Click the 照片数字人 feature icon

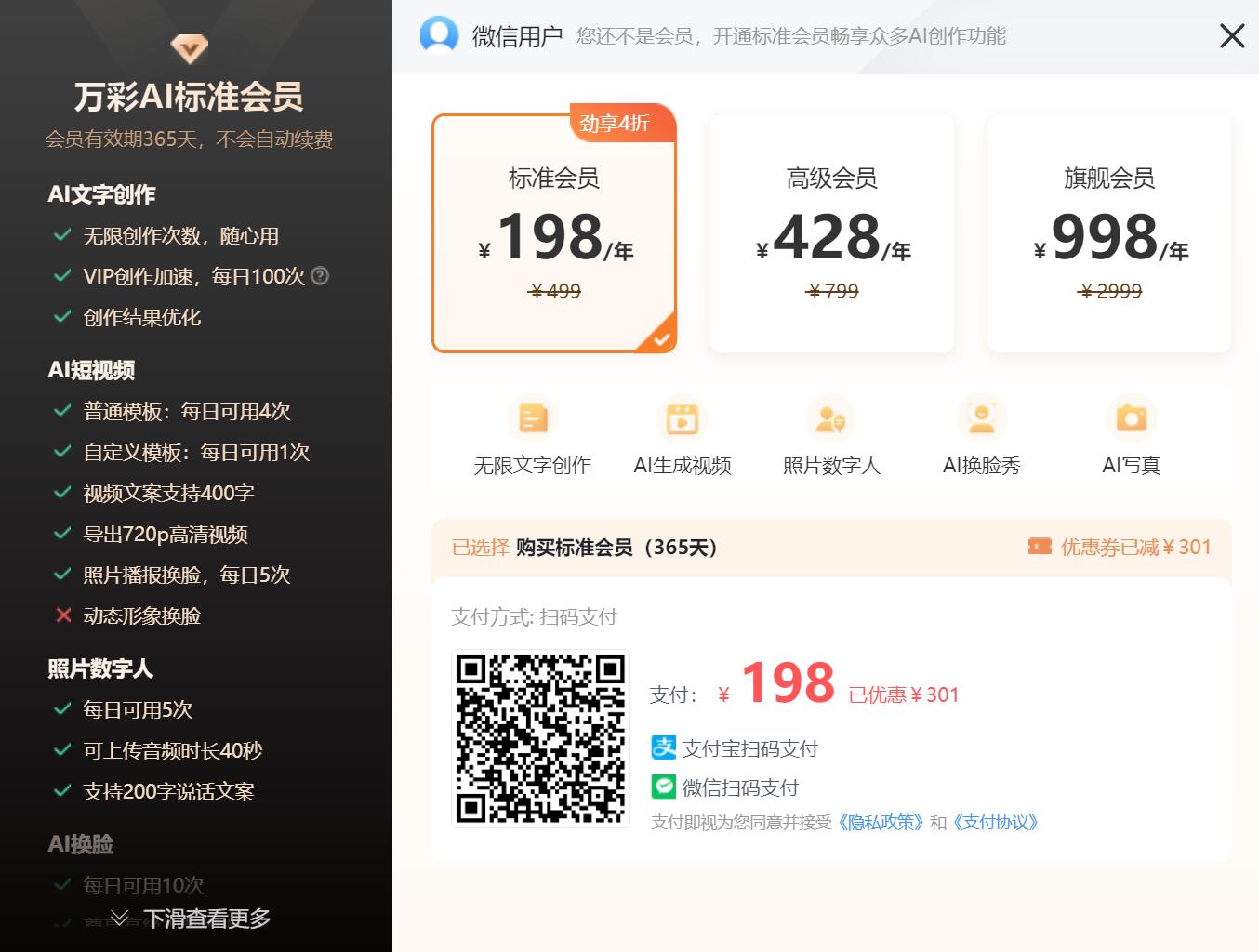[831, 418]
